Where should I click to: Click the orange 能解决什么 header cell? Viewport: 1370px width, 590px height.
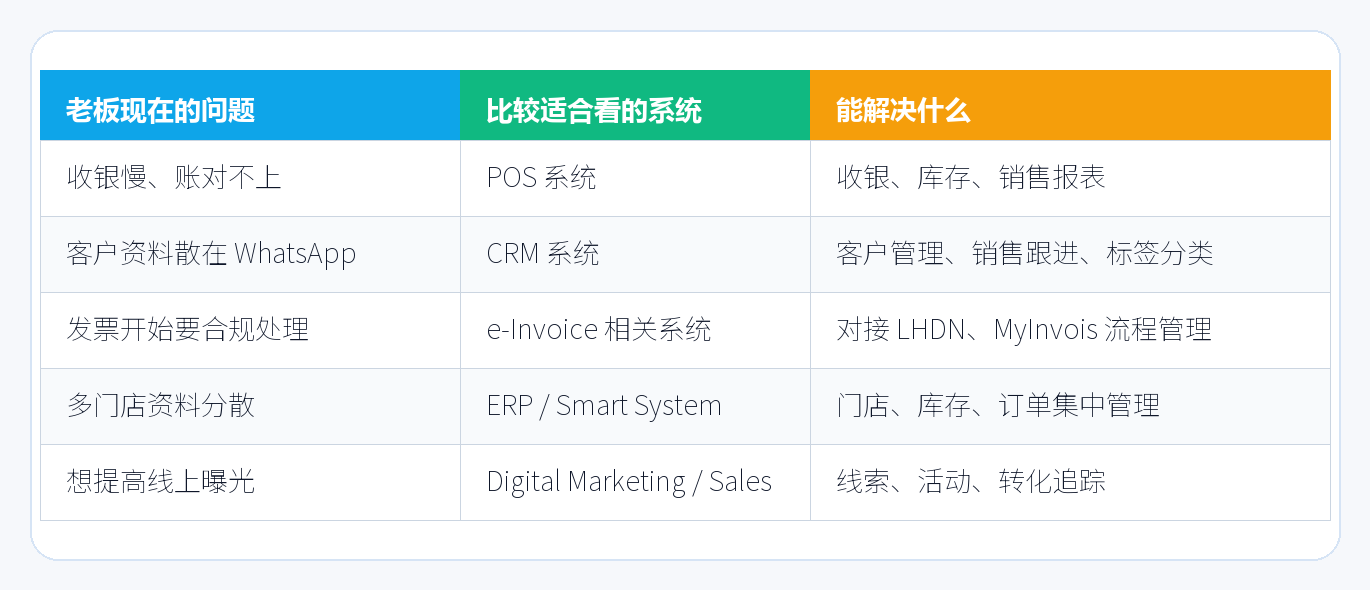[x=1070, y=105]
